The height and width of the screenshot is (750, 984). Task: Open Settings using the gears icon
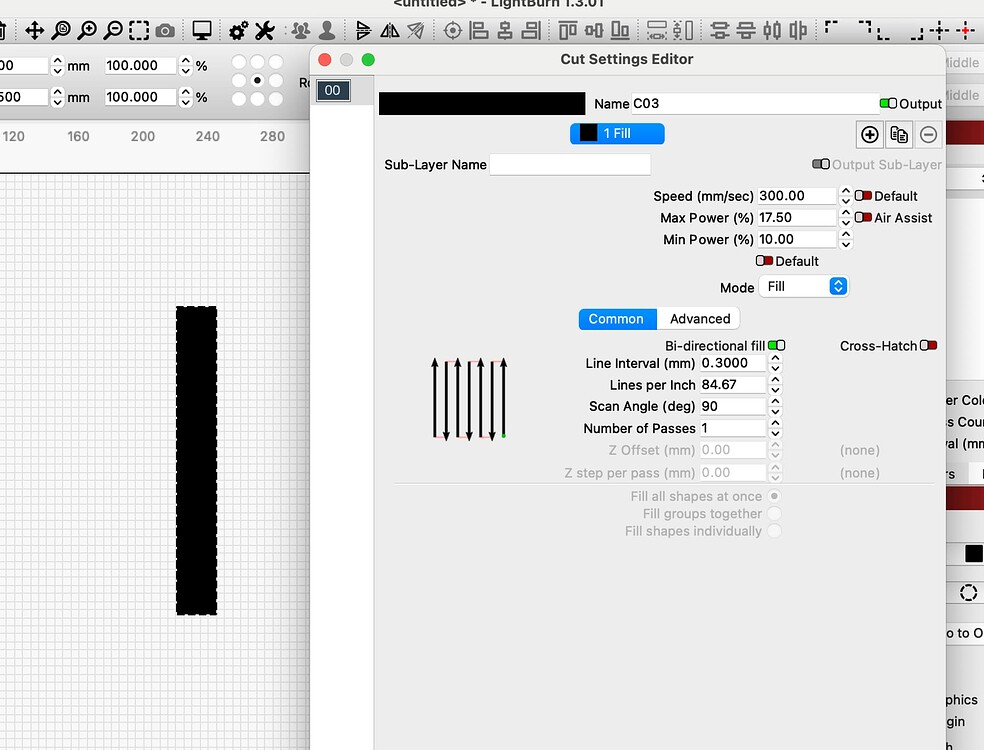pyautogui.click(x=236, y=30)
